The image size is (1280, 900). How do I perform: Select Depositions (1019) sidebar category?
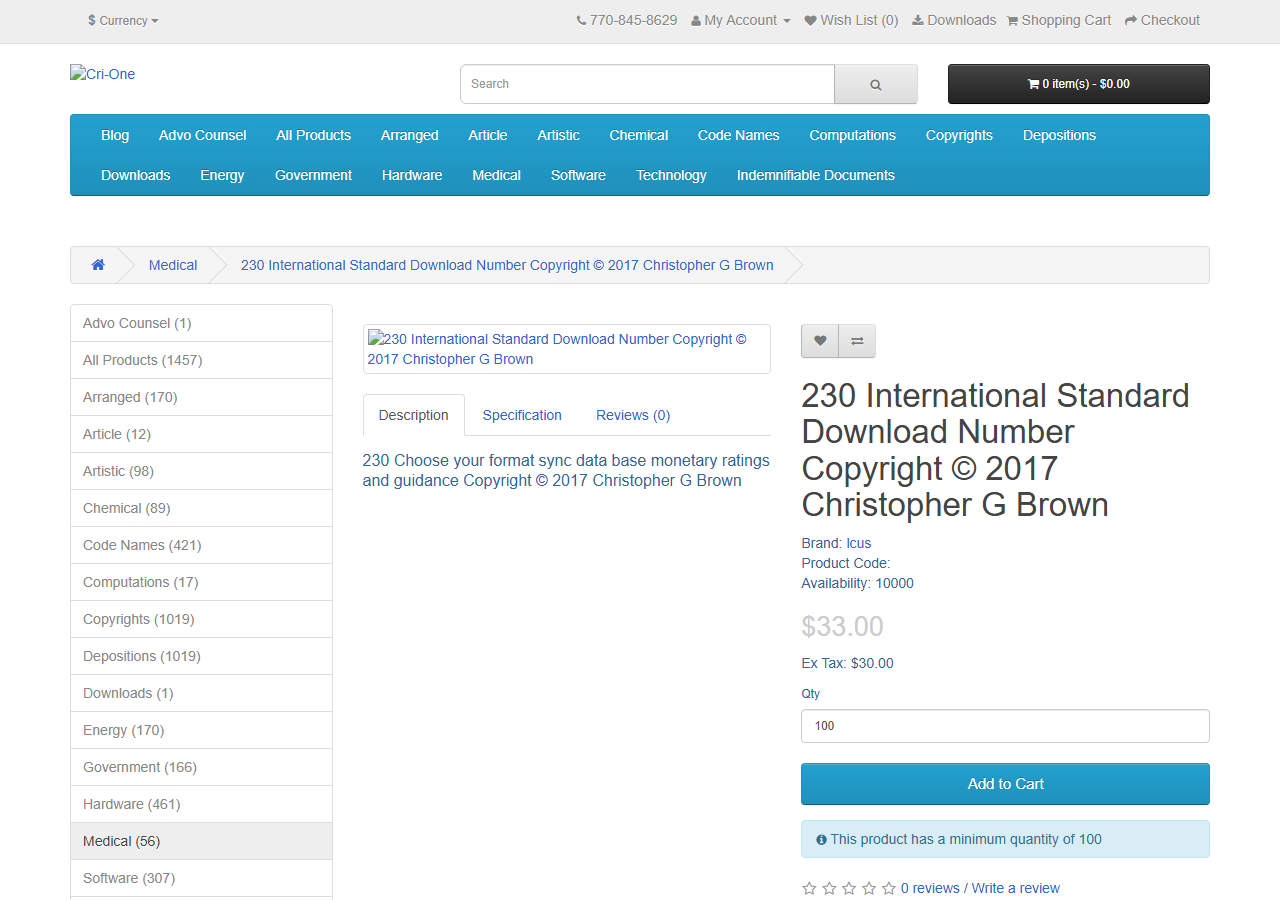(x=201, y=656)
